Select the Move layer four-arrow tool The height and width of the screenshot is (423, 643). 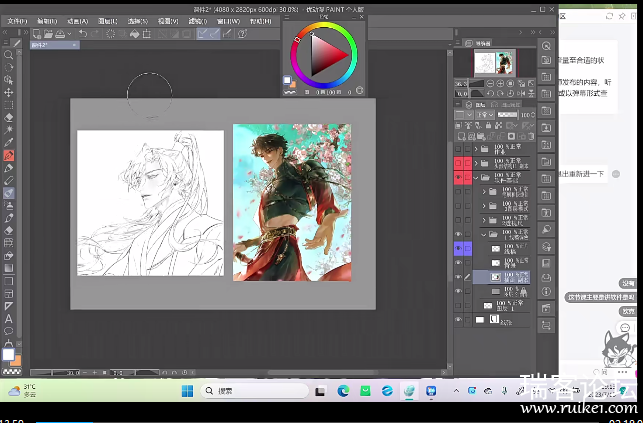(x=8, y=93)
